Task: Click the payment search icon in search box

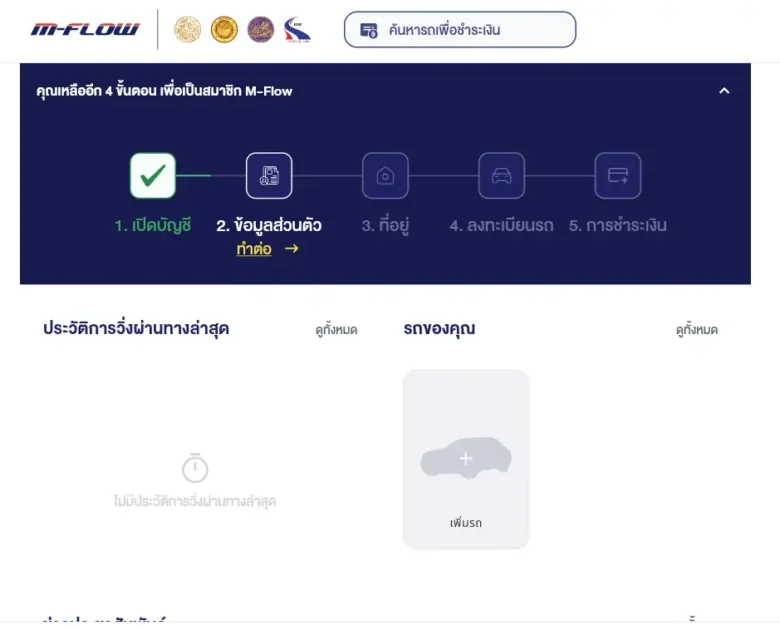Action: pyautogui.click(x=369, y=30)
